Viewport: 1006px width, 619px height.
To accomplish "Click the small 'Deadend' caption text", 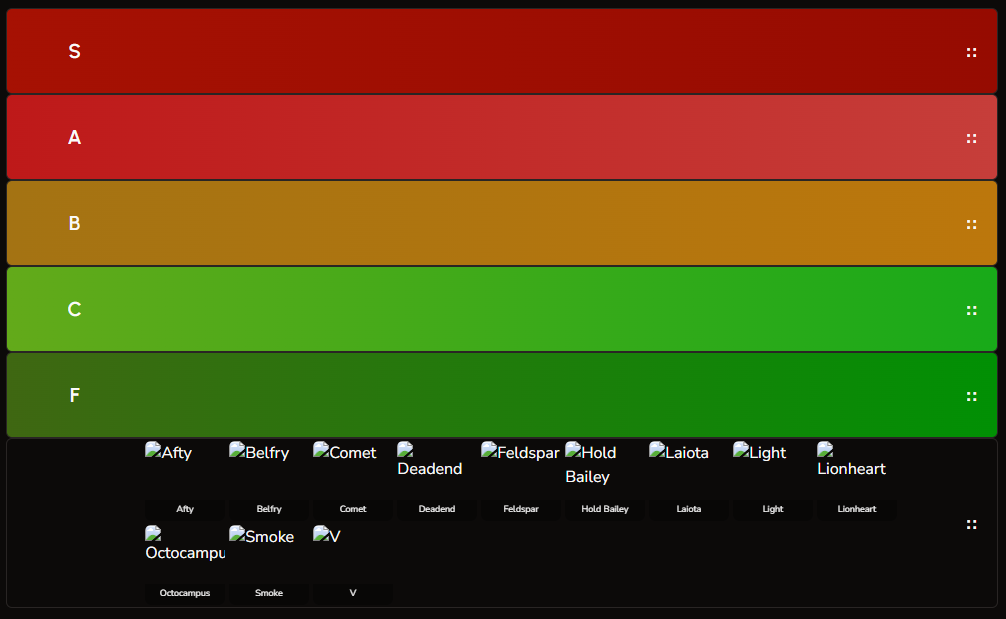I will tap(437, 509).
